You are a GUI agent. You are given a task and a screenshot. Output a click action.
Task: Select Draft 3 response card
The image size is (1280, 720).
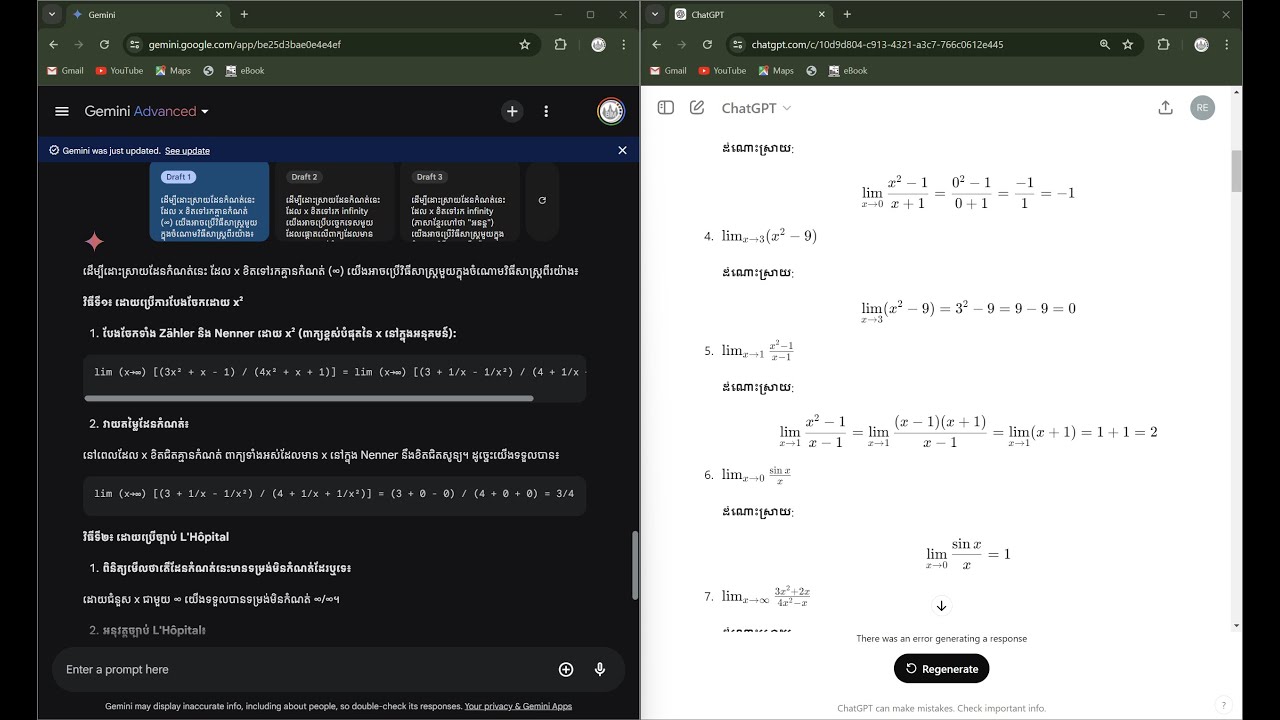click(458, 202)
